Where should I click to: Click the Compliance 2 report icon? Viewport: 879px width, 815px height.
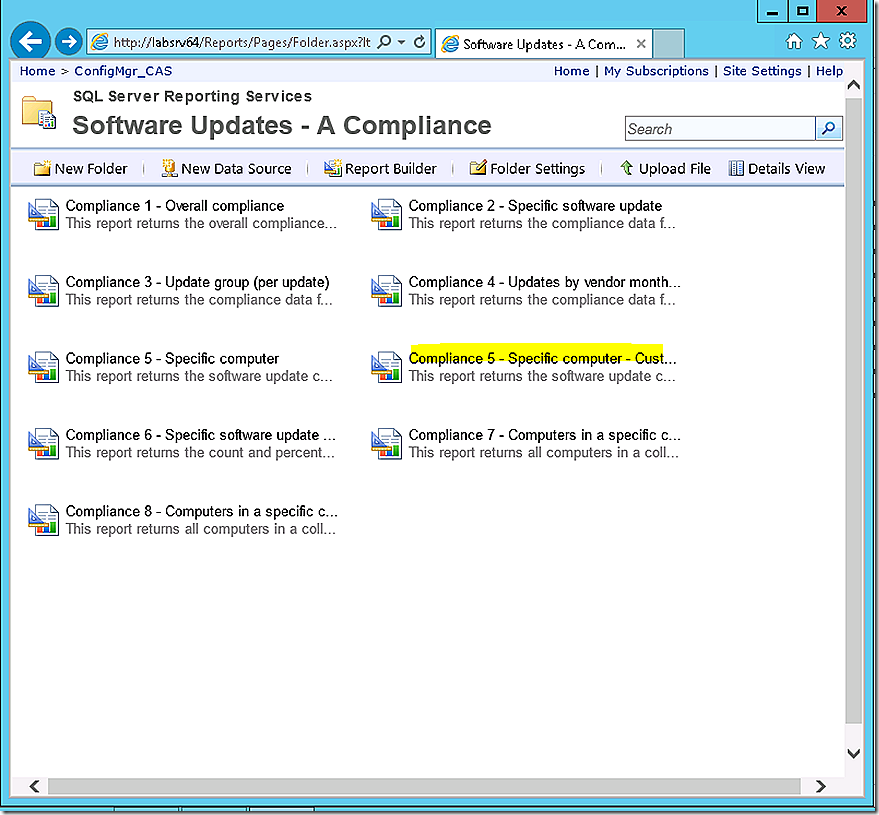pyautogui.click(x=386, y=214)
